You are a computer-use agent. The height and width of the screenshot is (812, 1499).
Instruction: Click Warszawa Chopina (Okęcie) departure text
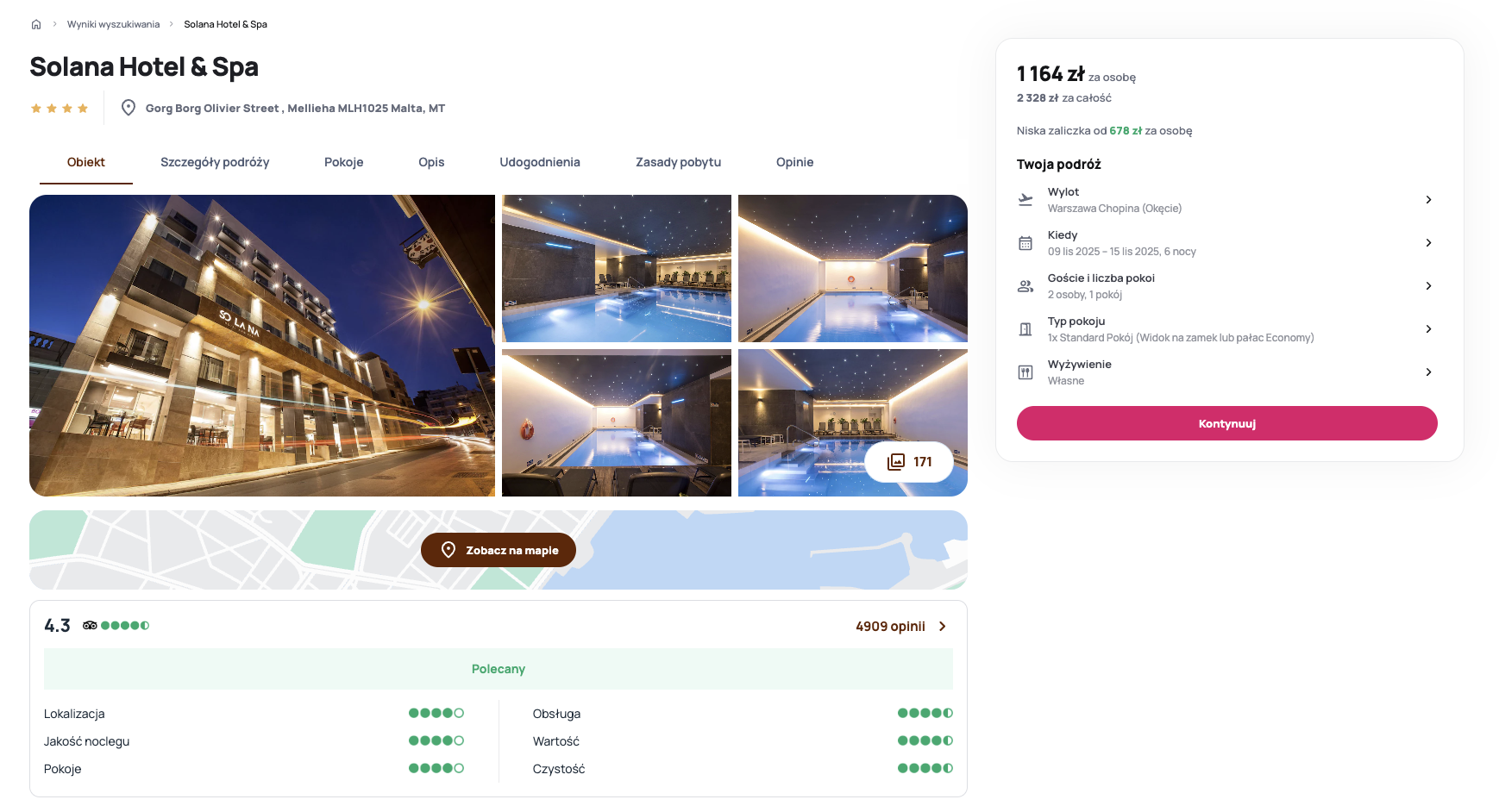(x=1114, y=209)
